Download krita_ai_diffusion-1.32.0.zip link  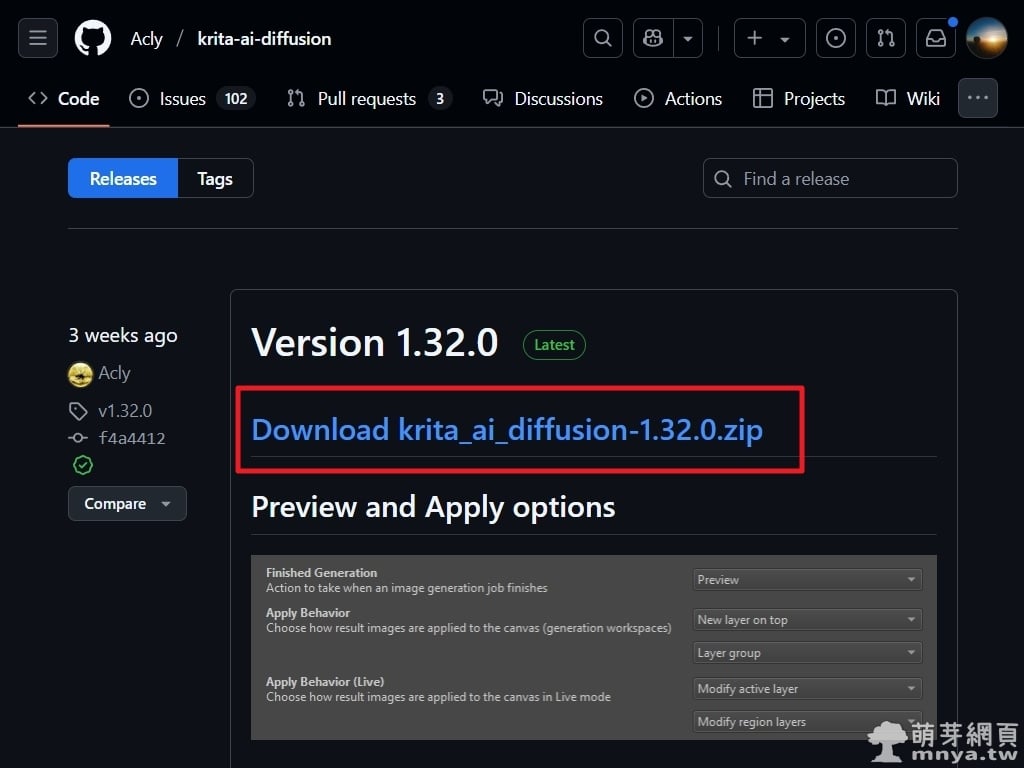(x=507, y=430)
